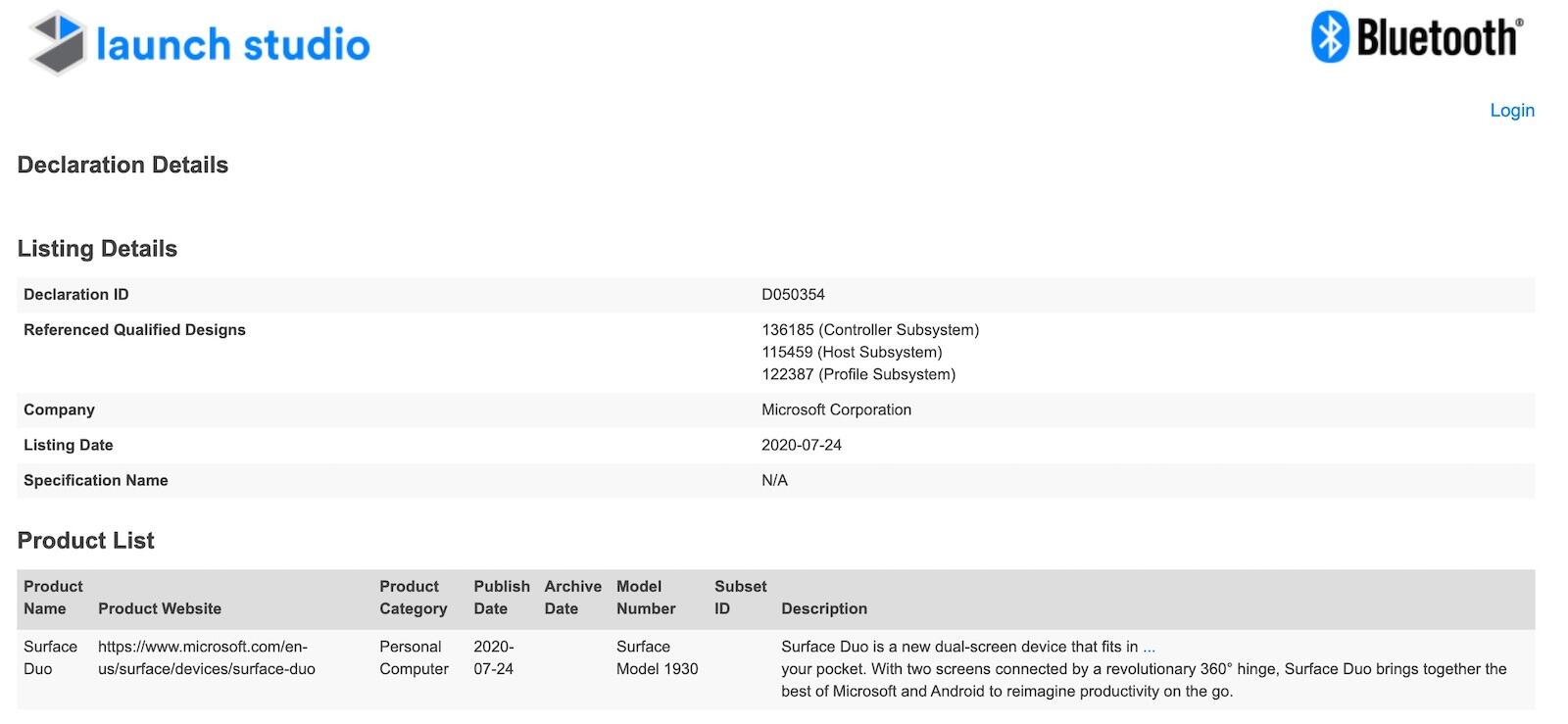Expand the truncated description ellipsis
Viewport: 1568px width, 724px height.
coord(1149,647)
